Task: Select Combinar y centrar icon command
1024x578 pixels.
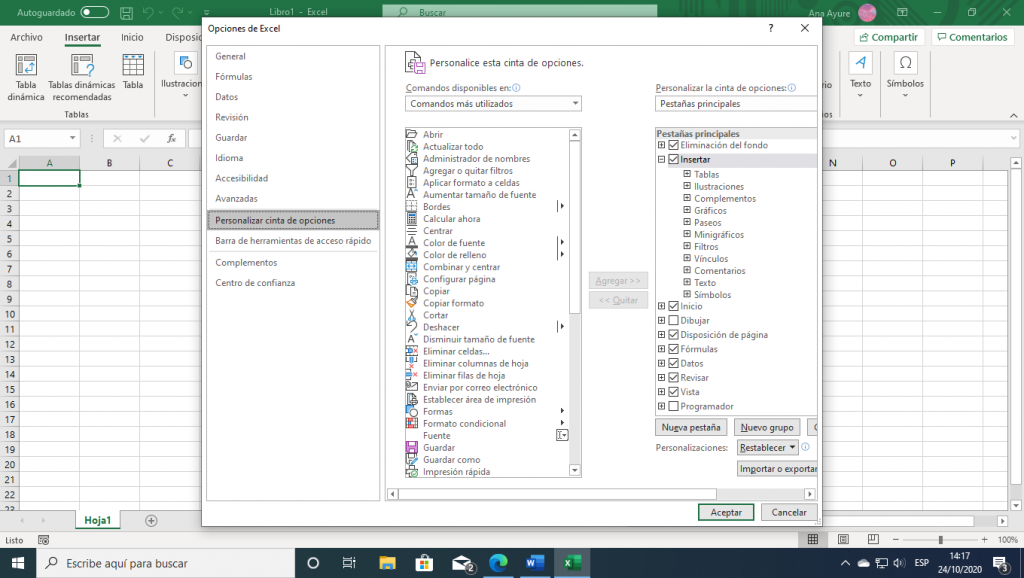Action: tap(411, 266)
